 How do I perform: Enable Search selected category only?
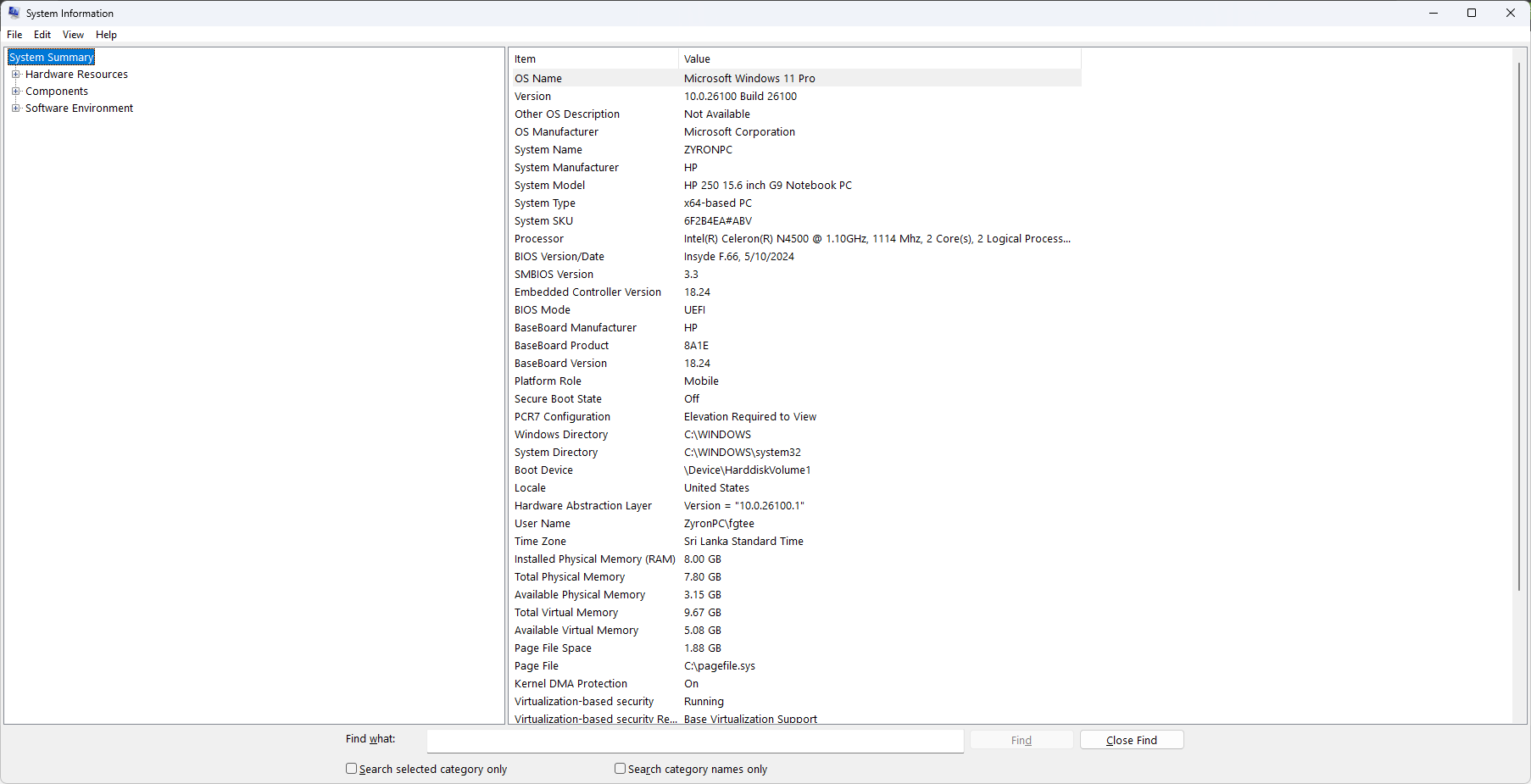coord(351,768)
